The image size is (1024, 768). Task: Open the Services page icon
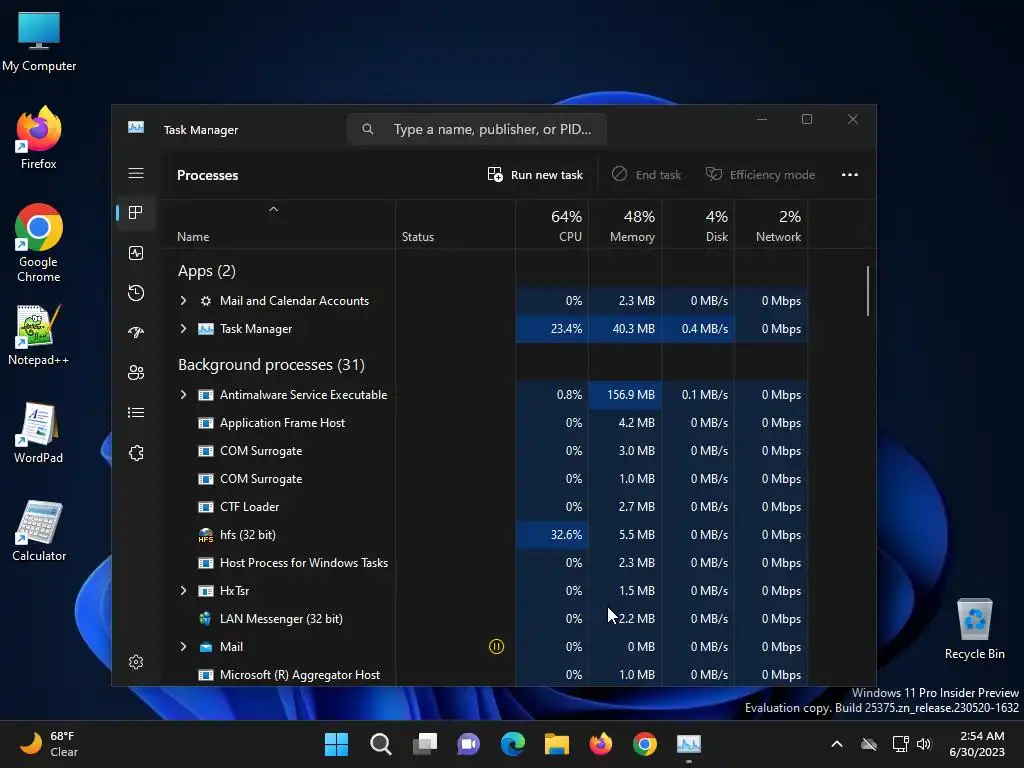tap(136, 453)
